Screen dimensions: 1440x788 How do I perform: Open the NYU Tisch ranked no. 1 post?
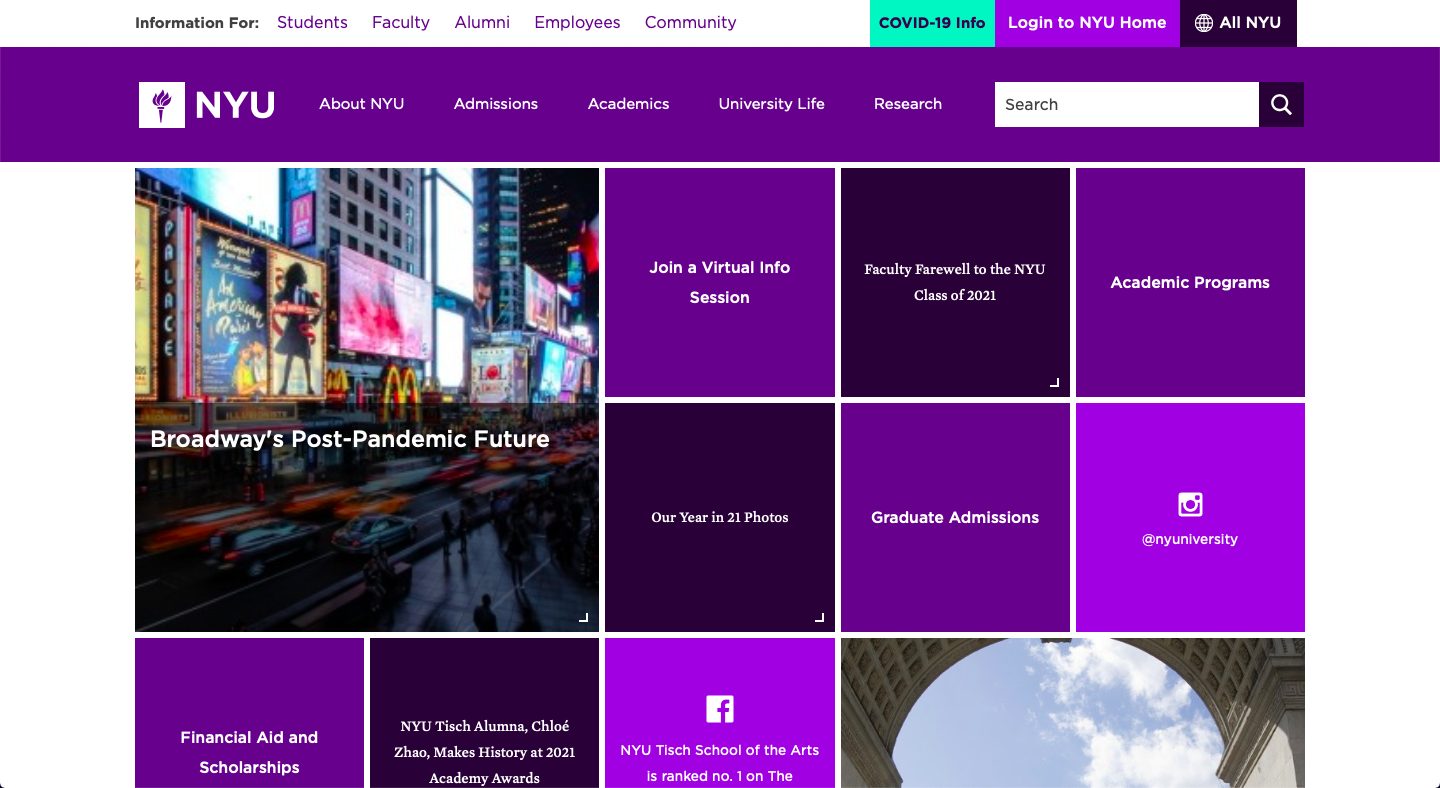[720, 763]
